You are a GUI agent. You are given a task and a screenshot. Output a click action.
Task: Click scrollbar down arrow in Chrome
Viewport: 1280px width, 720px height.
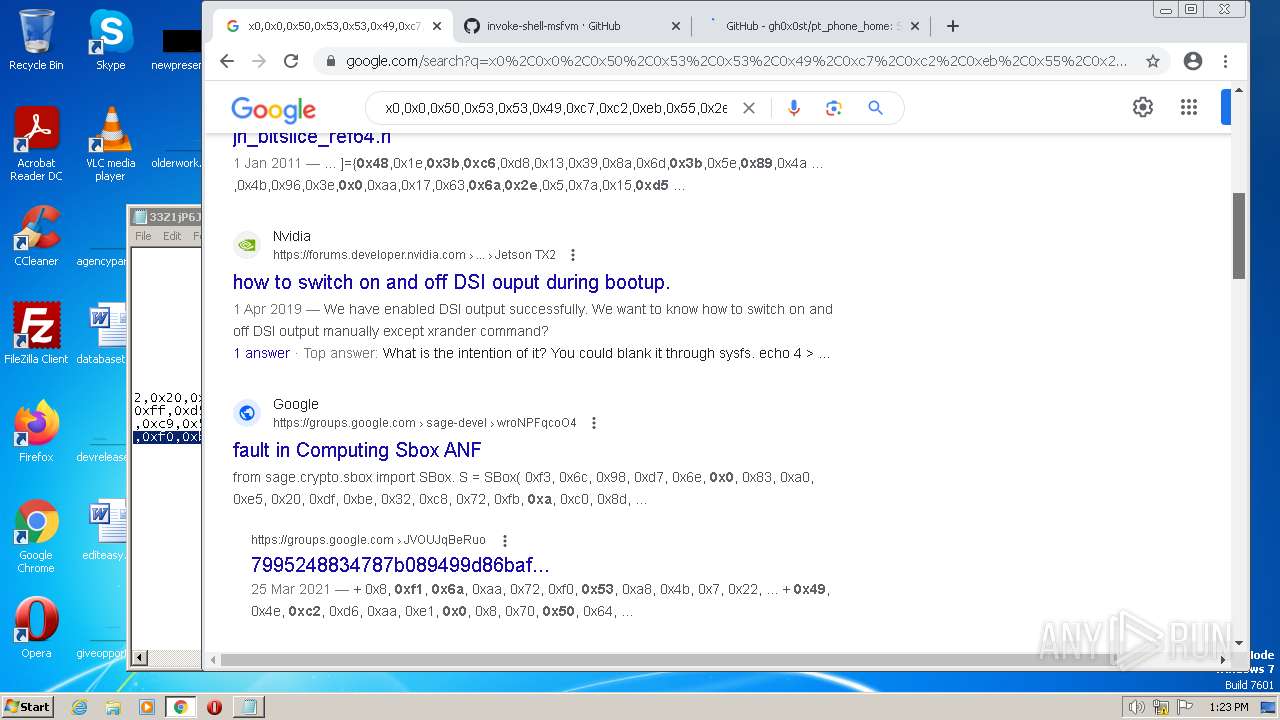click(x=1239, y=643)
